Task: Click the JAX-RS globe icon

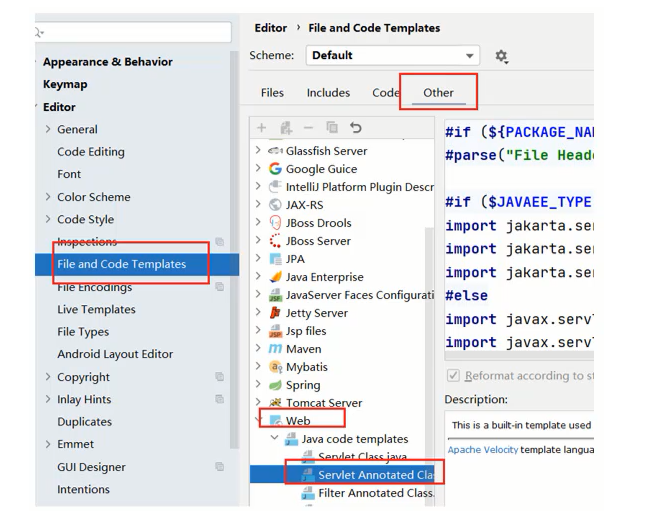Action: (x=275, y=205)
